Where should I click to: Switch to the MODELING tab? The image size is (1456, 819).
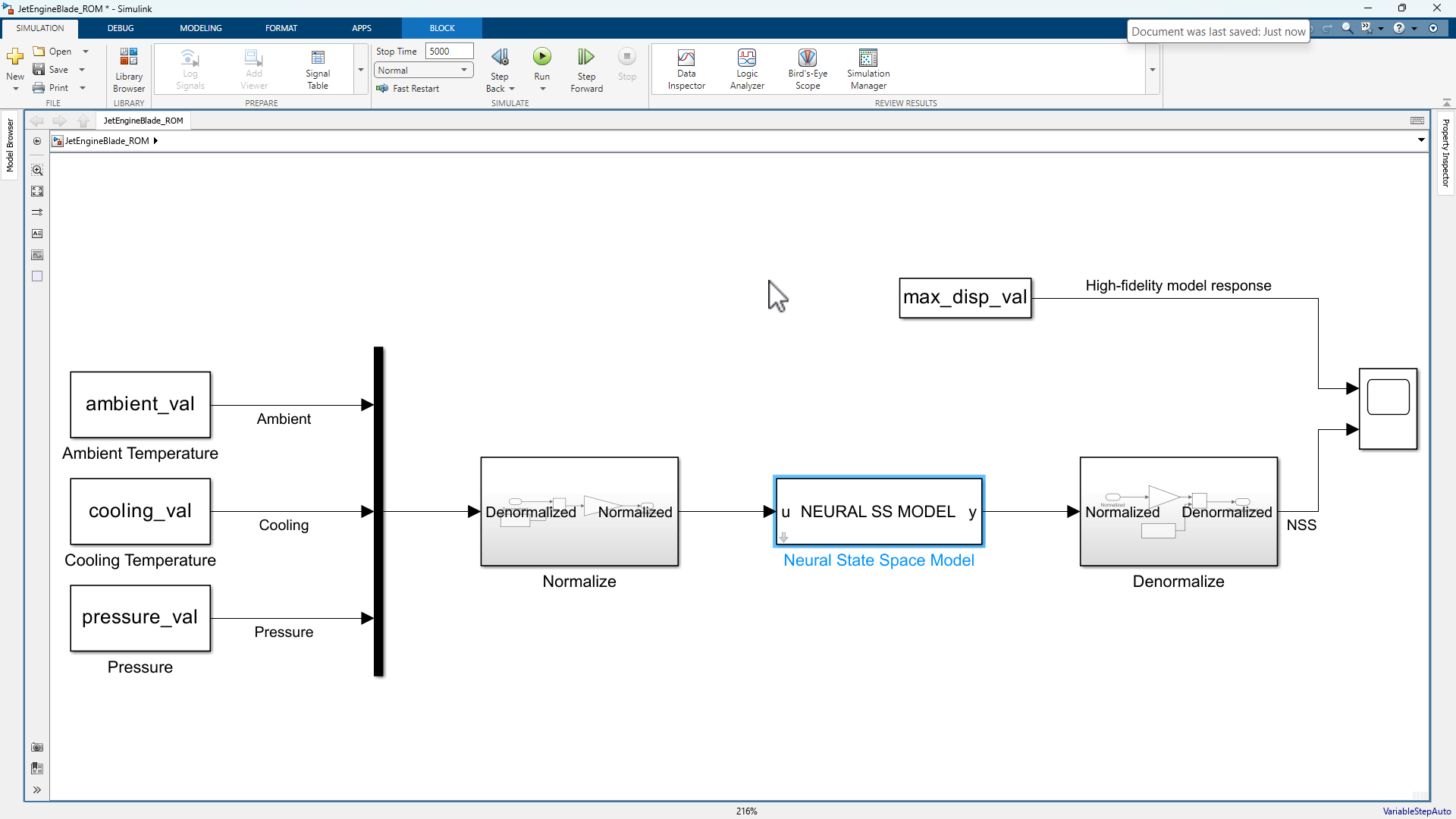[x=201, y=28]
